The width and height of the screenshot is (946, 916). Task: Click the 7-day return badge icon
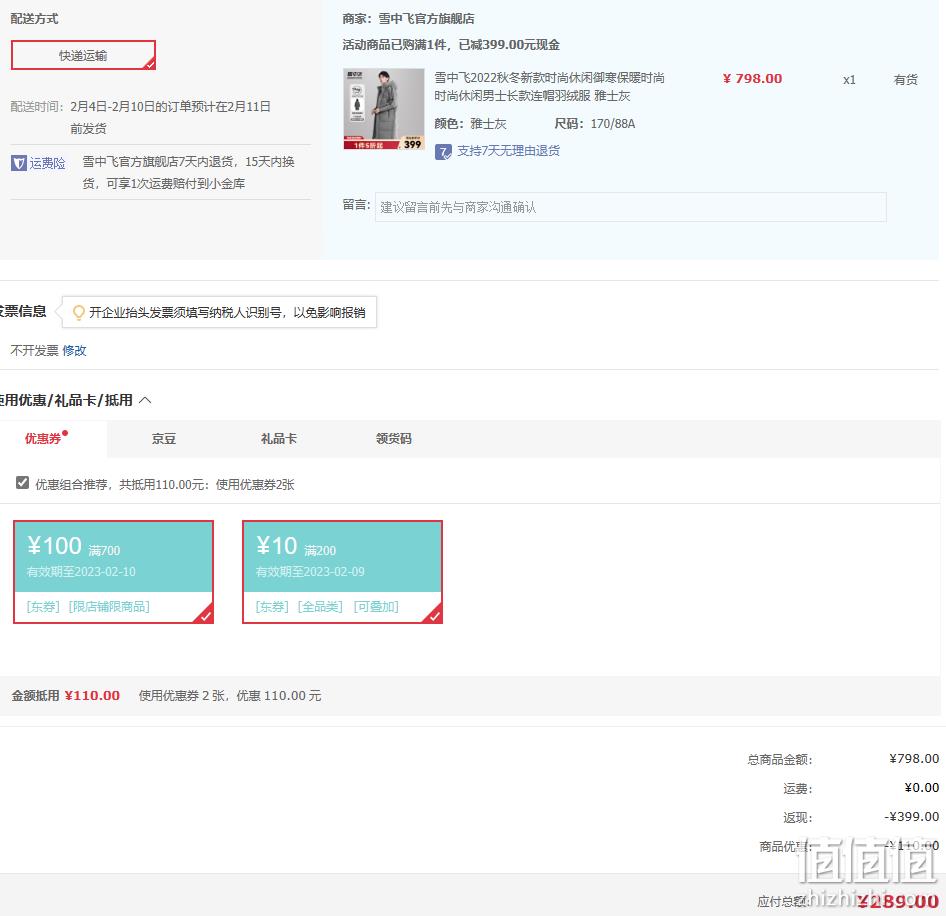[x=443, y=151]
